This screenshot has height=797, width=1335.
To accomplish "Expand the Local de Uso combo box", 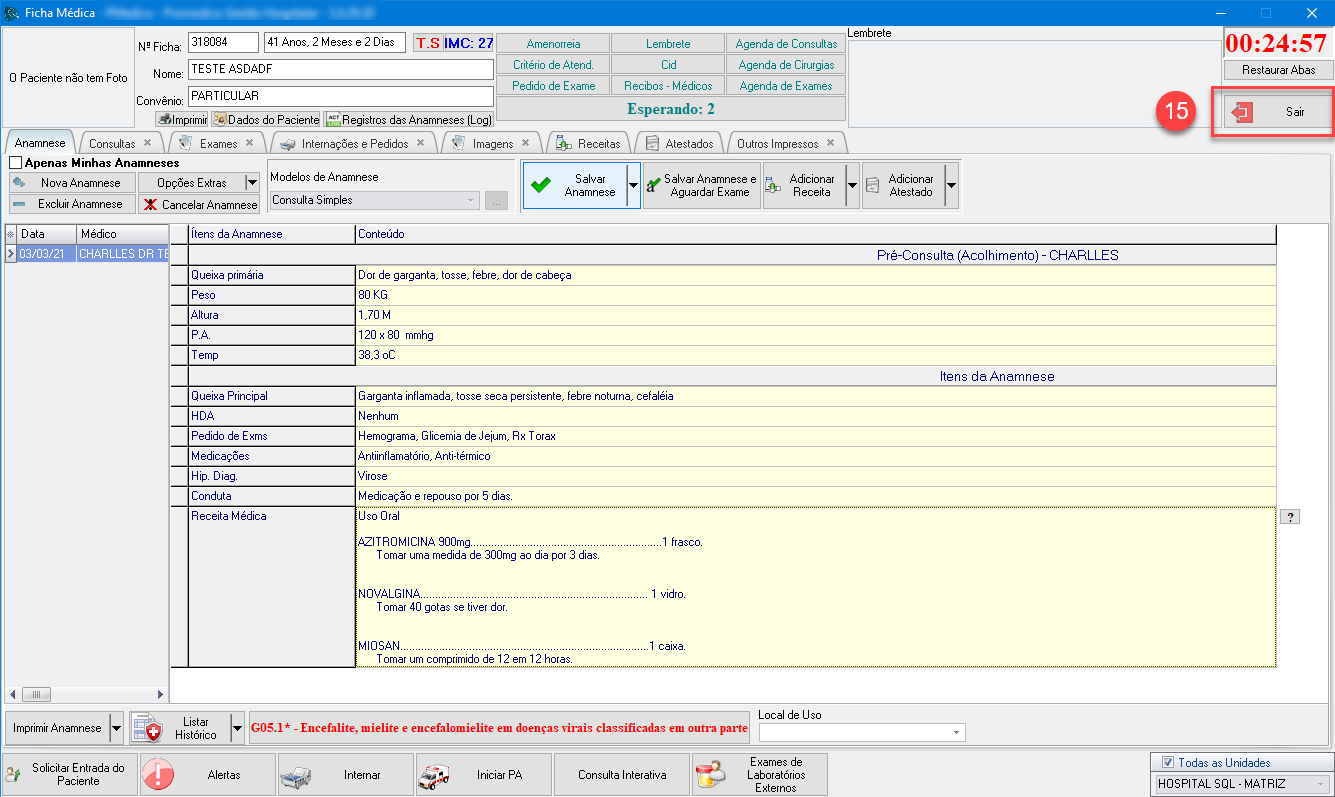I will point(957,733).
